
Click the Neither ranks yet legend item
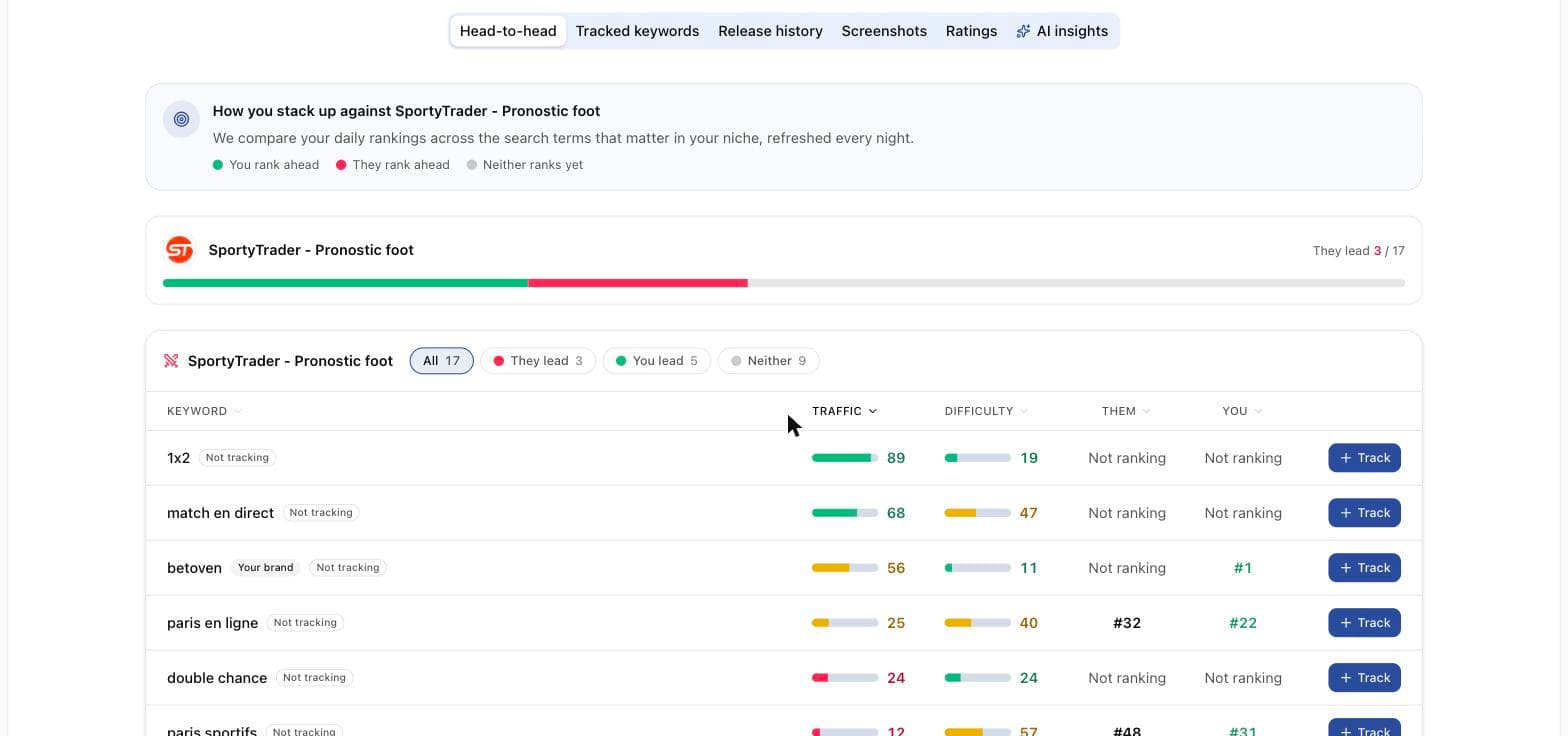click(525, 165)
